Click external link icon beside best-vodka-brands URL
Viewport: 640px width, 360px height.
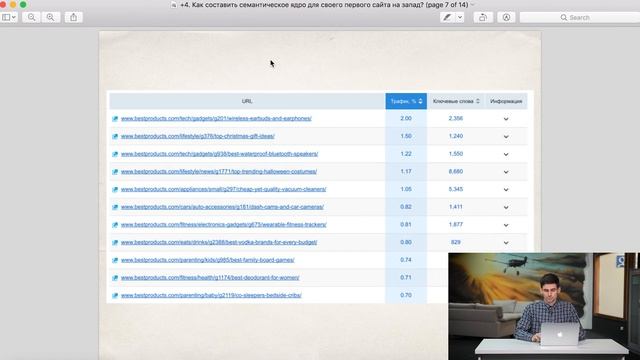click(x=115, y=242)
